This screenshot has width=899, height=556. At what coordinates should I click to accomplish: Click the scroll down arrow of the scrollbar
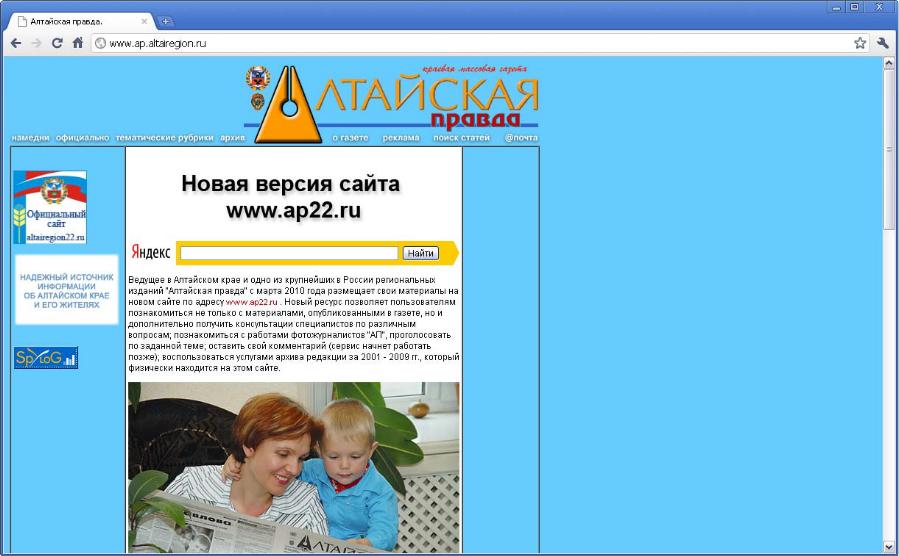[889, 547]
